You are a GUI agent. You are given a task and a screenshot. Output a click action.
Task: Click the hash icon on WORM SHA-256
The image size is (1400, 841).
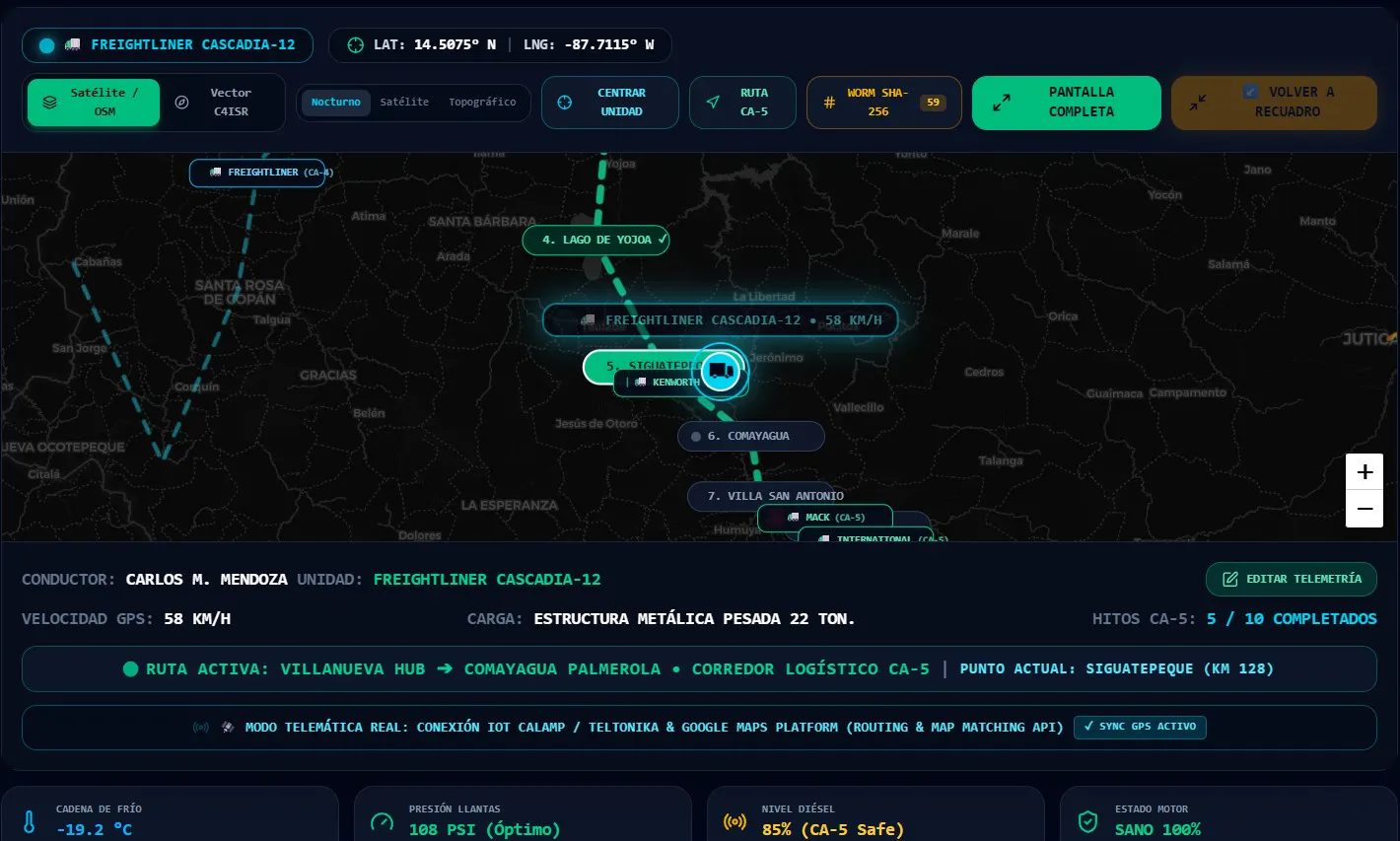pyautogui.click(x=829, y=102)
